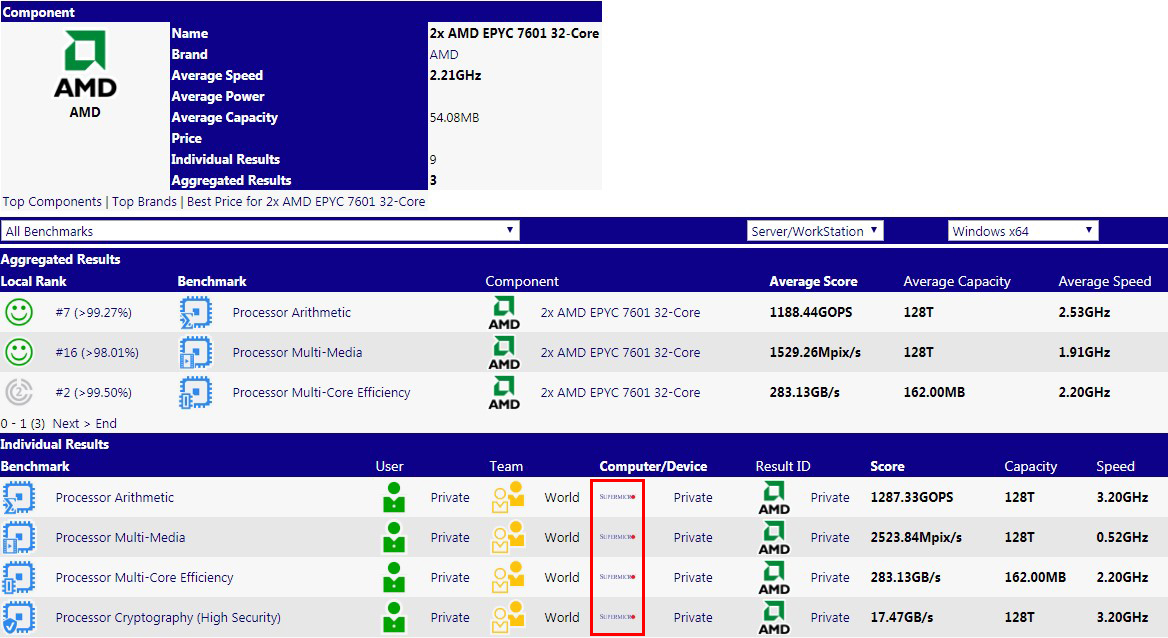Click the Processor Arithmetic icon in Aggregated Results
This screenshot has height=638, width=1168.
tap(196, 313)
